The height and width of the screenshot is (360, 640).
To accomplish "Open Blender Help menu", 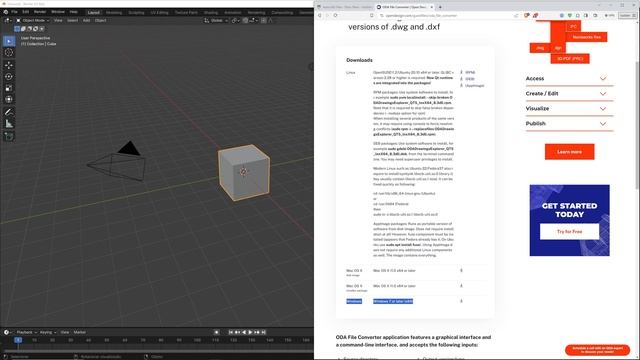I will (x=74, y=12).
